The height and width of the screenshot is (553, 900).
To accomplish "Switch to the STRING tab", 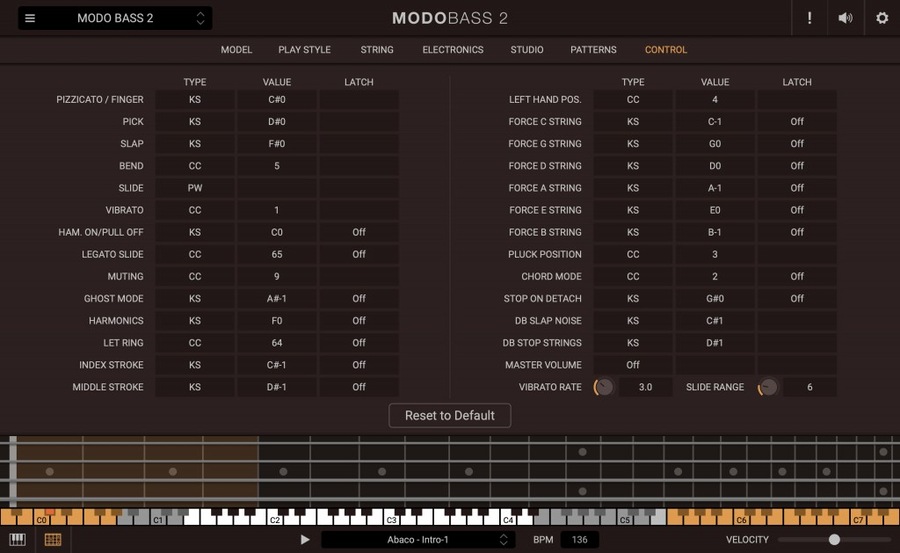I will (x=377, y=50).
